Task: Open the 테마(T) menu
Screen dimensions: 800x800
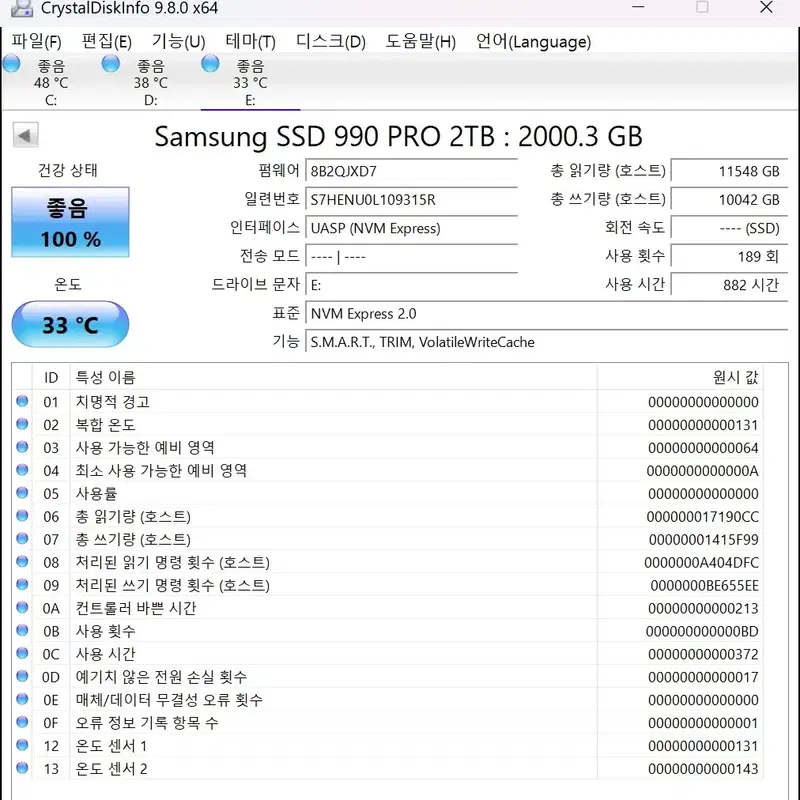Action: 251,41
